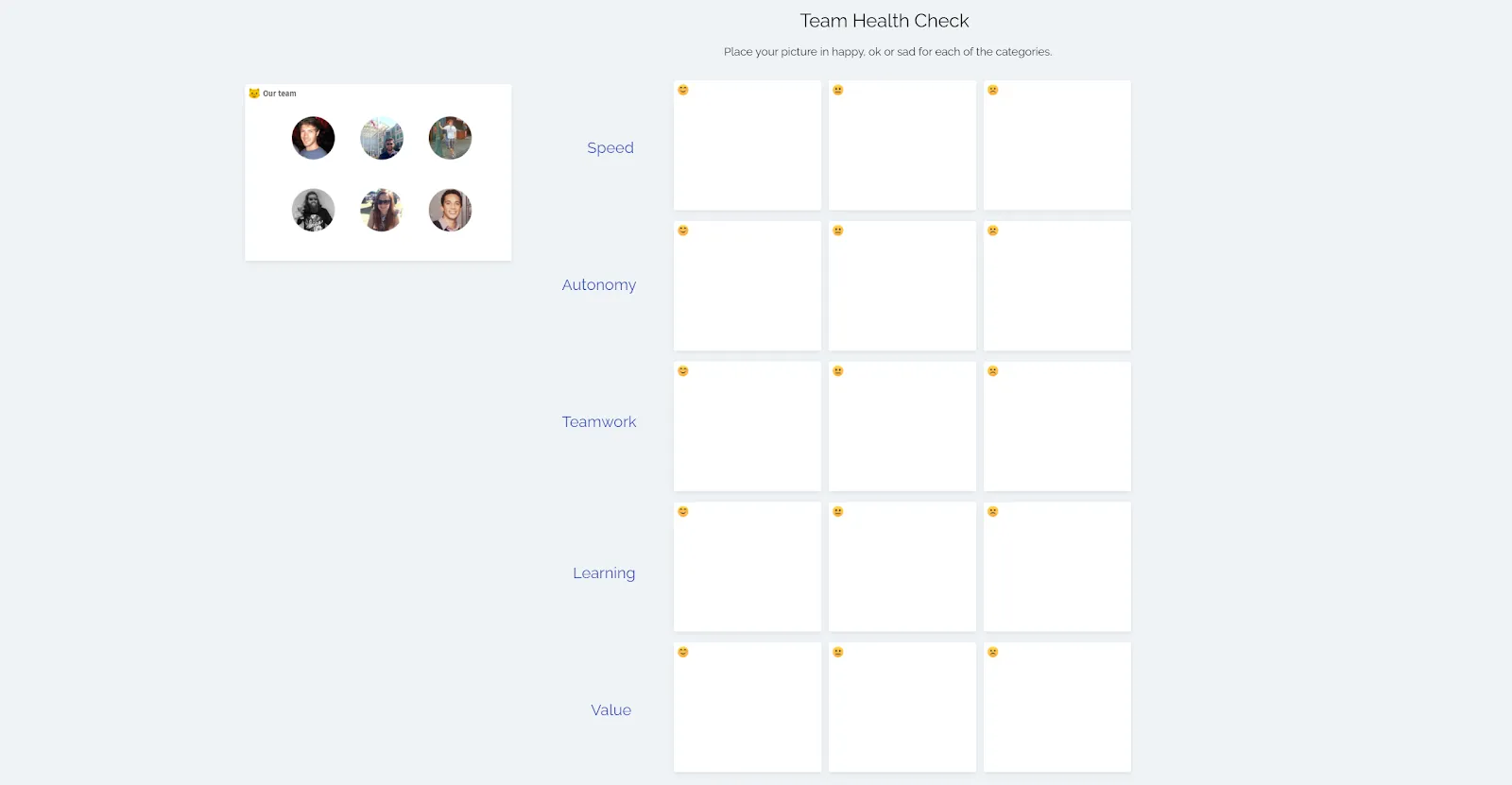Click the cat emoji beside Our team
Image resolution: width=1512 pixels, height=785 pixels.
click(253, 93)
